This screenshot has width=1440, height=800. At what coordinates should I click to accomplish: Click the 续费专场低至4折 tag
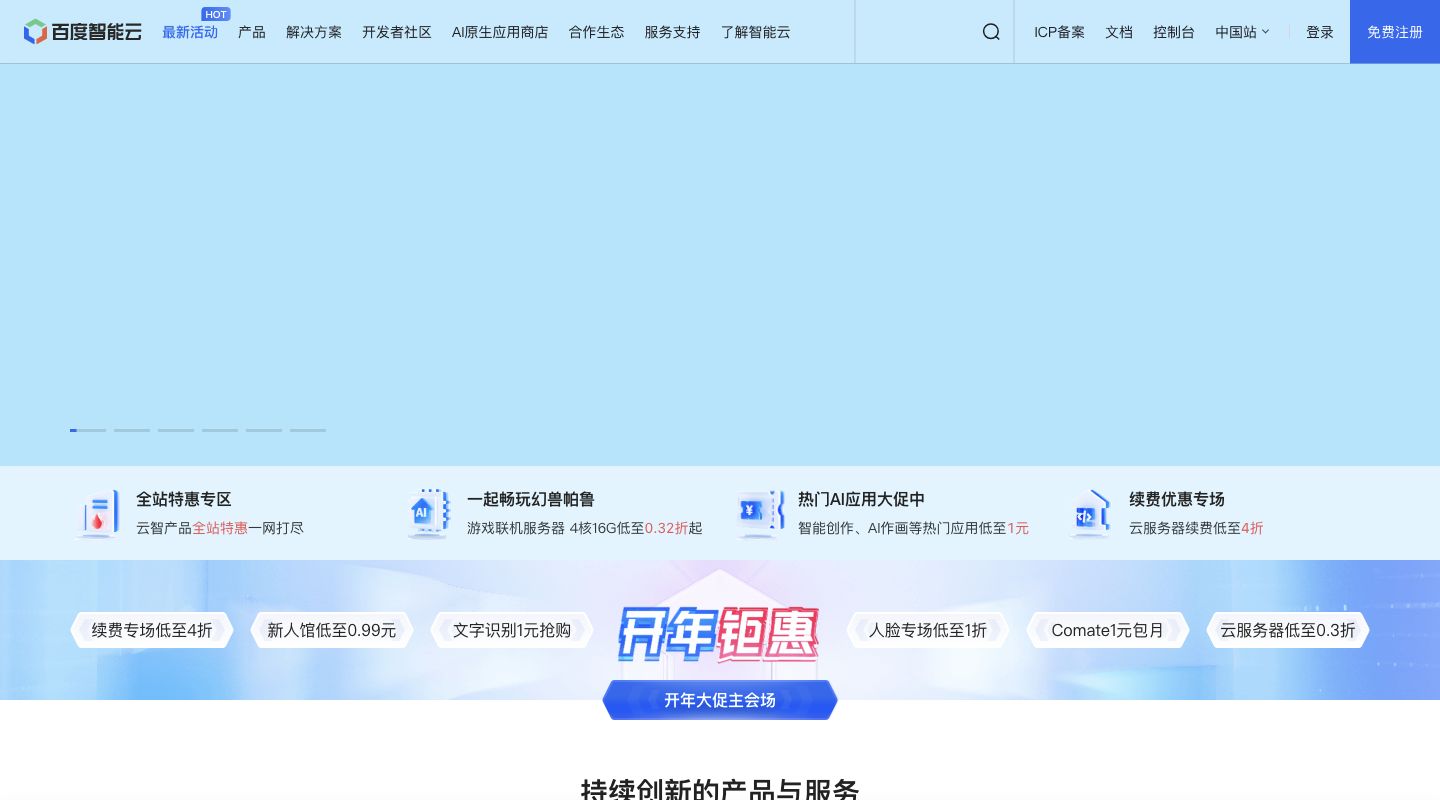coord(152,630)
